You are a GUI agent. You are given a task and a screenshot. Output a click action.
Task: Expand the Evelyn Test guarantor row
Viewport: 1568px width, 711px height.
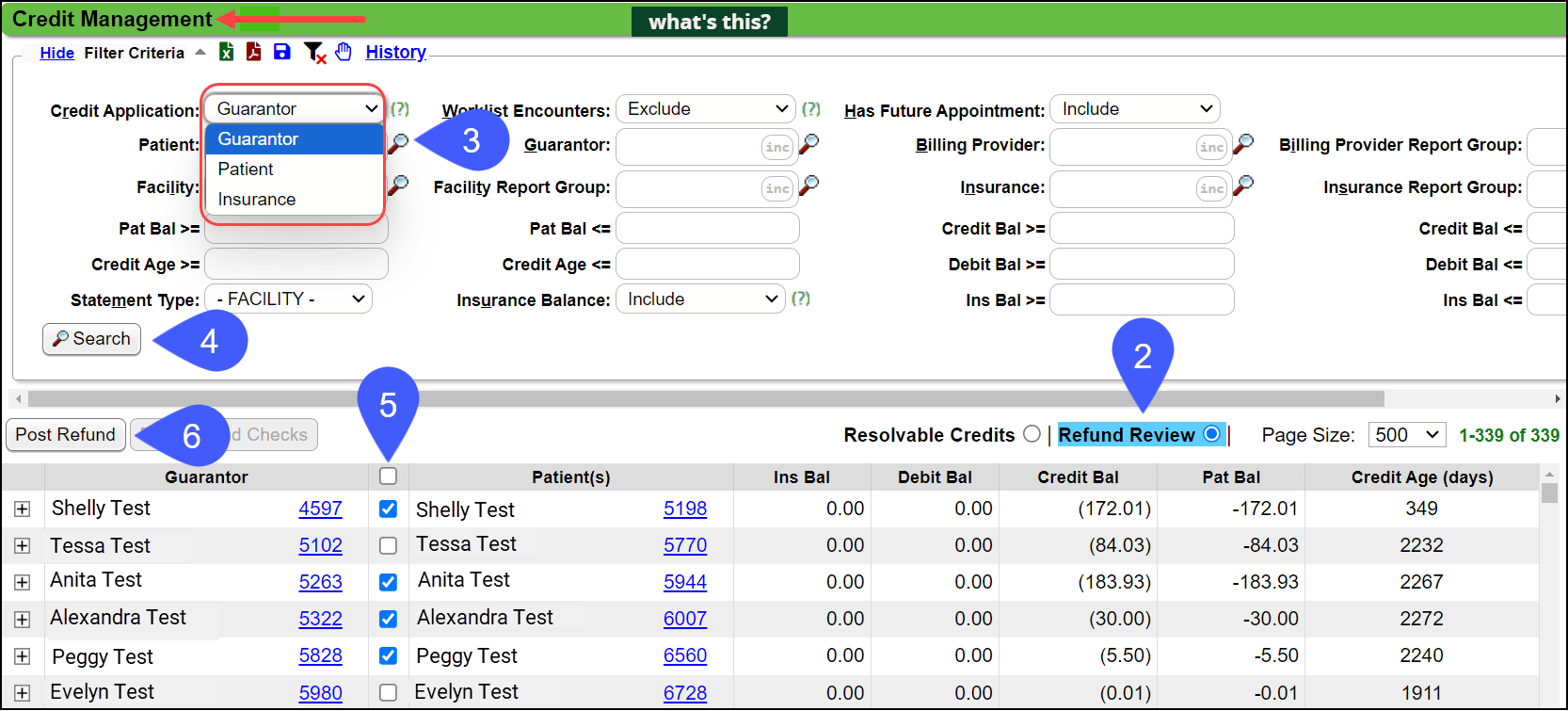click(x=23, y=693)
